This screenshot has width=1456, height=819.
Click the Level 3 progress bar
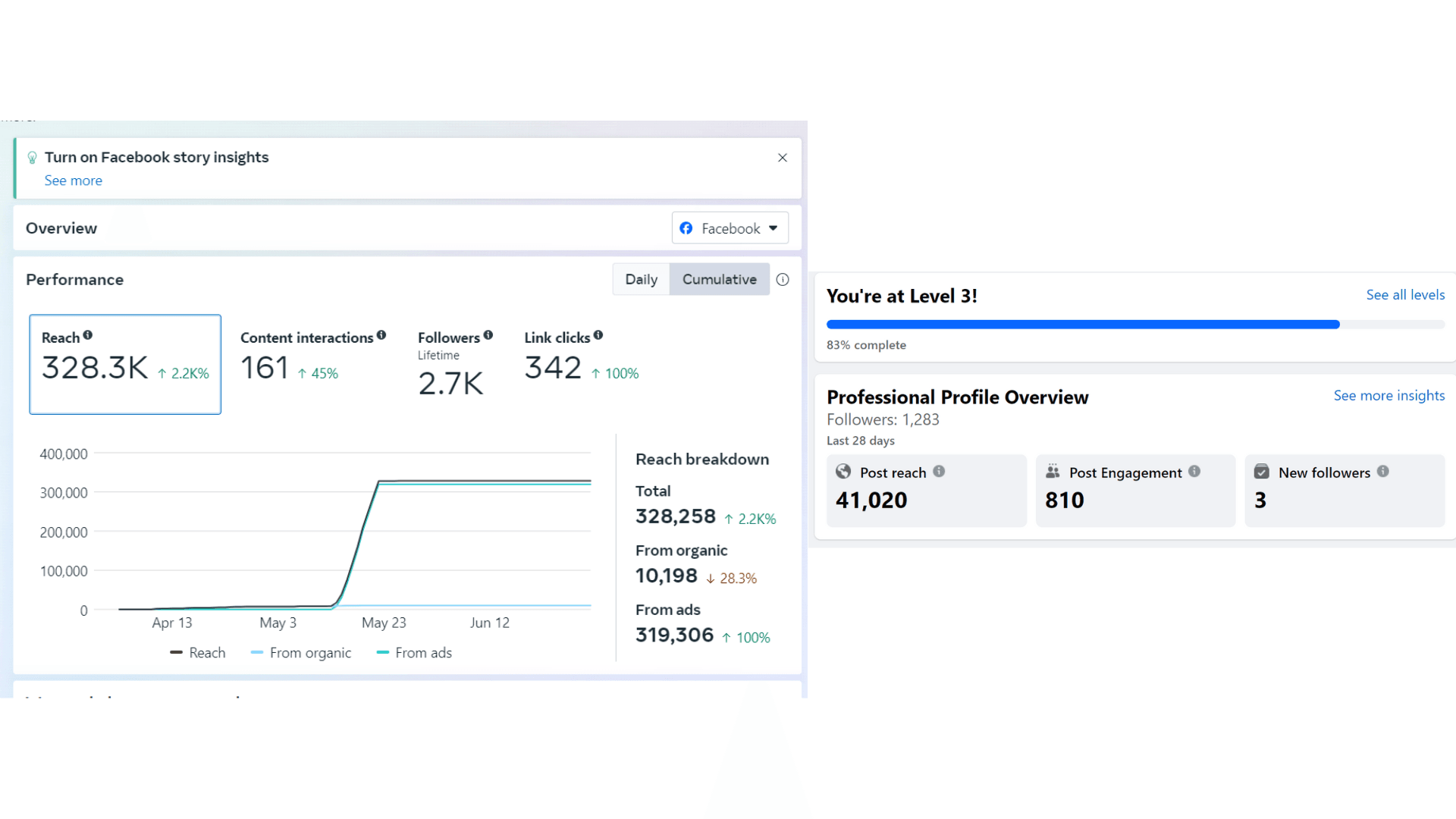(x=1135, y=325)
